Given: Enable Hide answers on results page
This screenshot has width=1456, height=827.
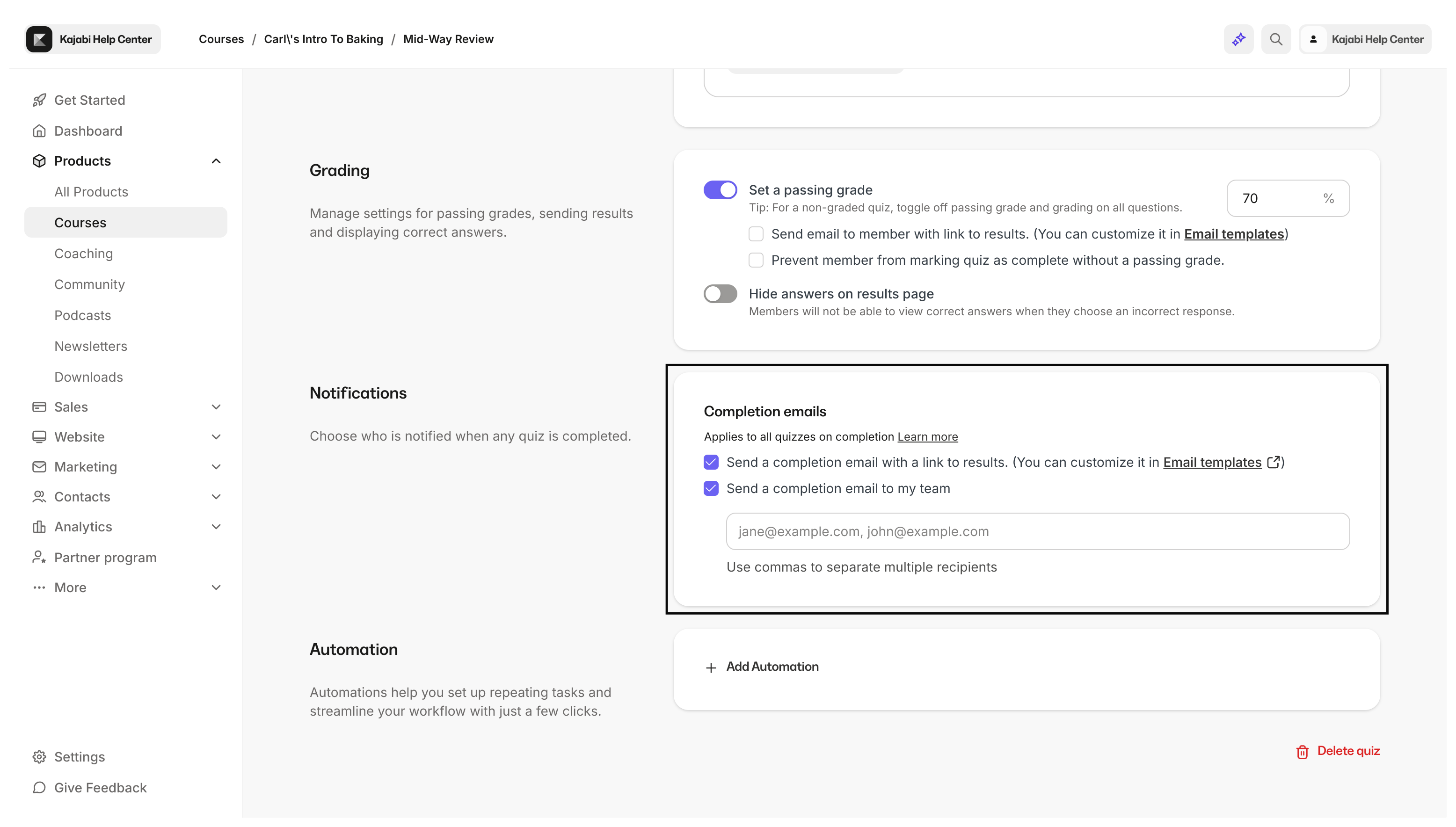Looking at the screenshot, I should coord(720,294).
